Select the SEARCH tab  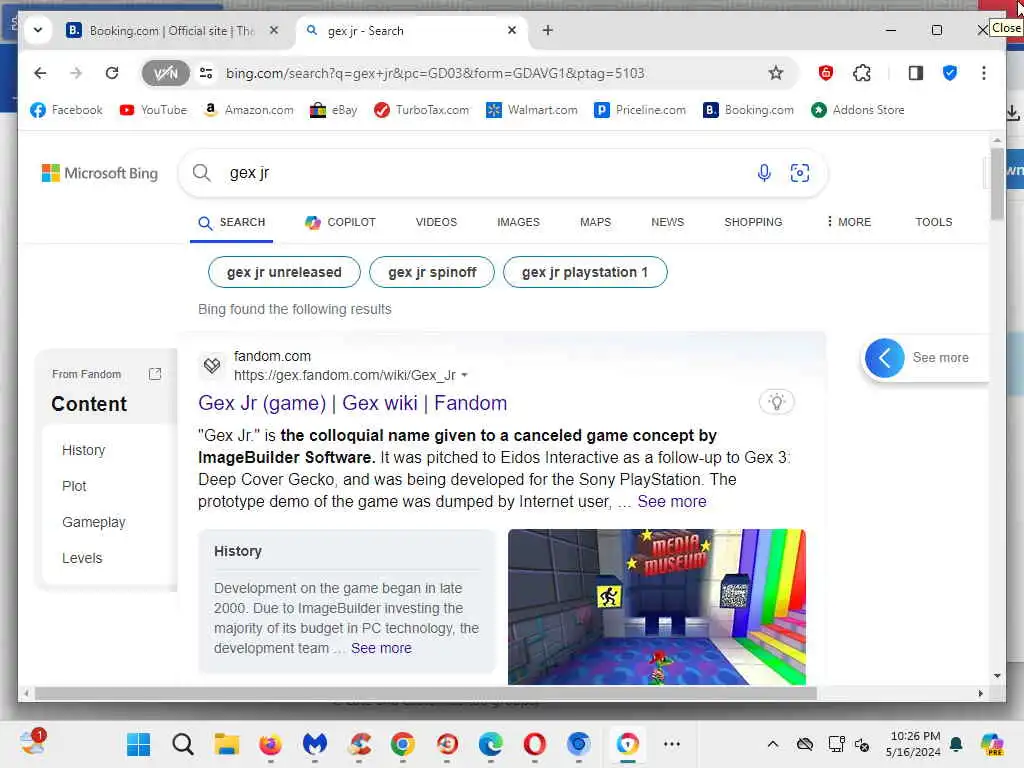coord(232,222)
